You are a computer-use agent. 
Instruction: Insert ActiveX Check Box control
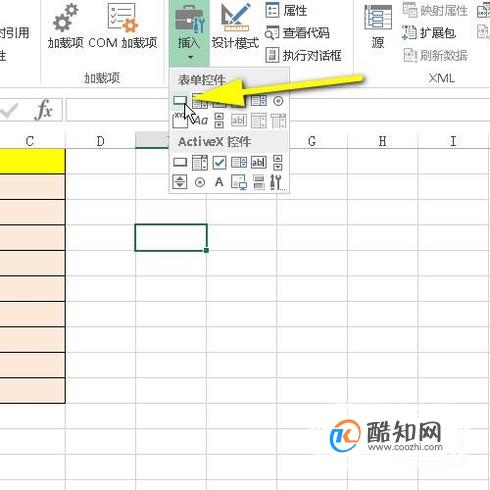219,162
